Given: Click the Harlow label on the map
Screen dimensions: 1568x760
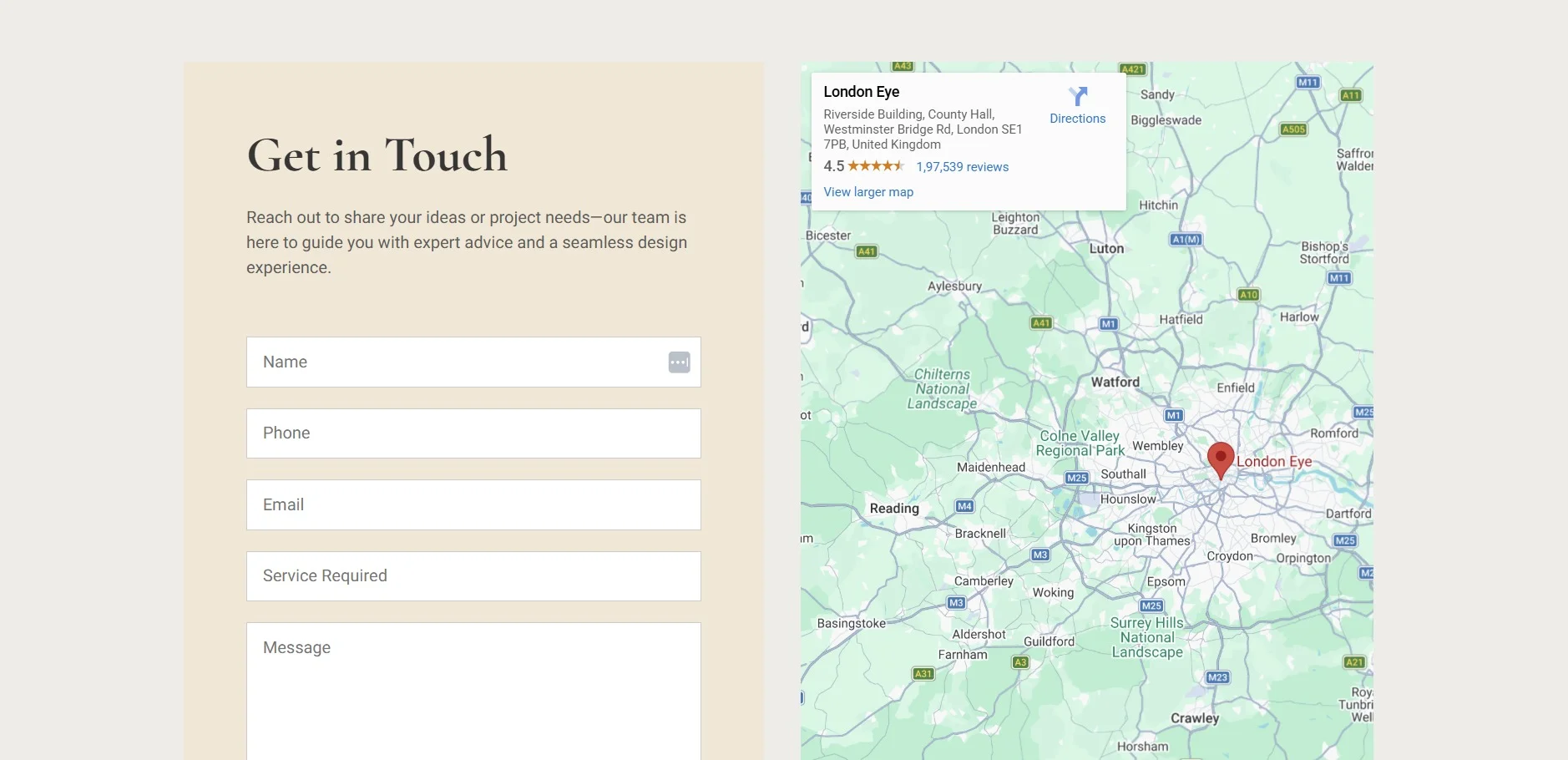Looking at the screenshot, I should click(1300, 317).
